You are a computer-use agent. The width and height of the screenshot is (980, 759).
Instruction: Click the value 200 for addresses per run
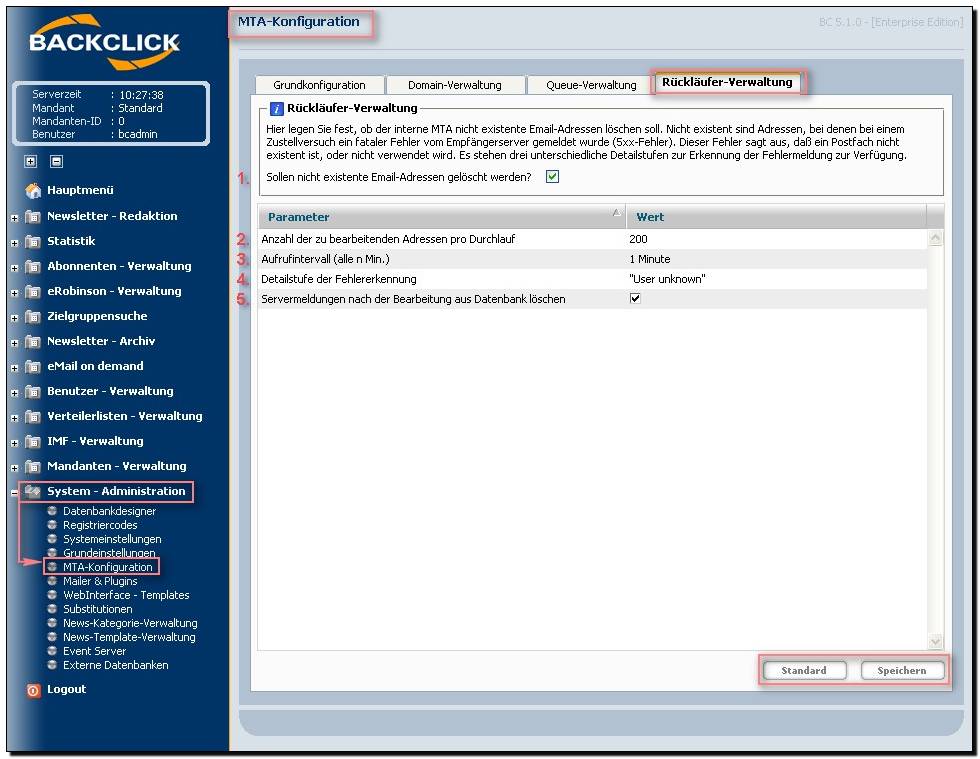coord(638,239)
